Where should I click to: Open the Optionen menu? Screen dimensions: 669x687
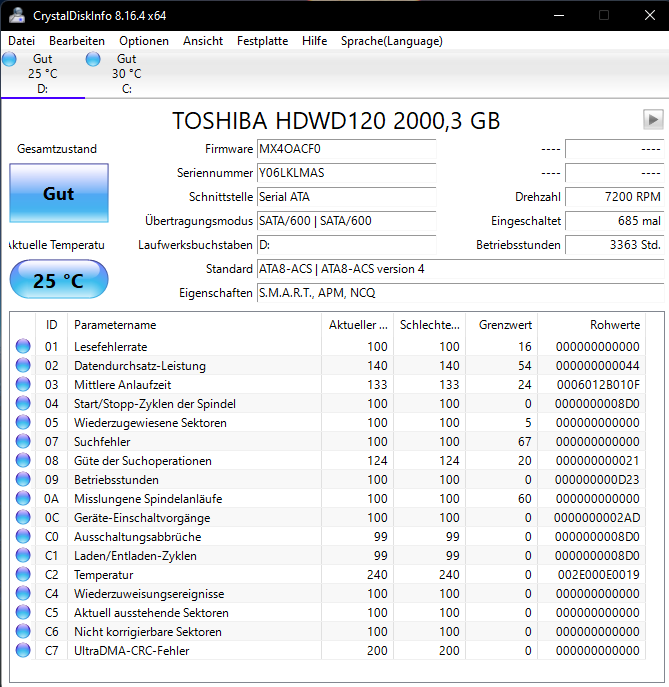(x=144, y=41)
